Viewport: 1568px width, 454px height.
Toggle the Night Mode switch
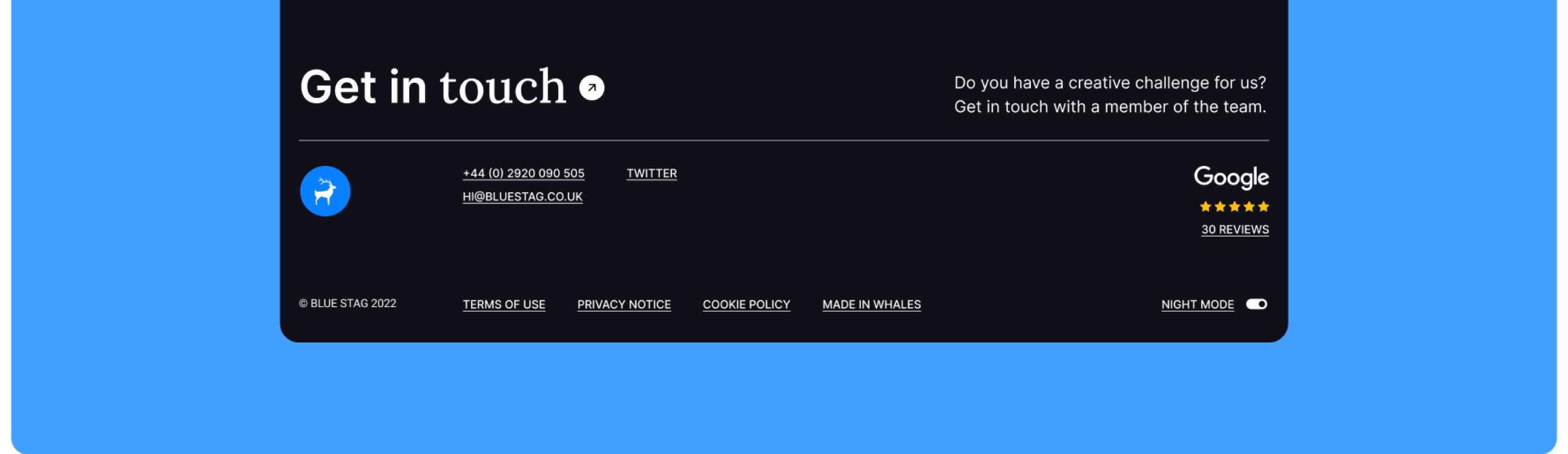[x=1256, y=304]
